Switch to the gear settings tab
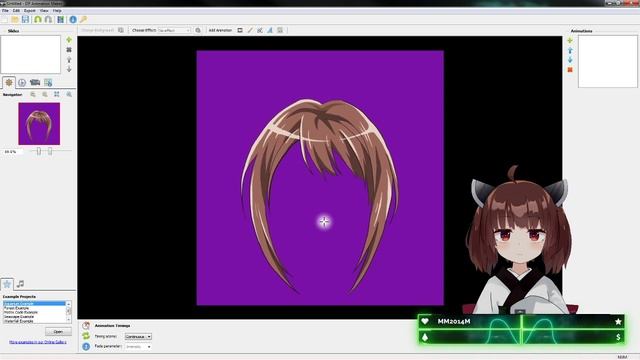 9,82
